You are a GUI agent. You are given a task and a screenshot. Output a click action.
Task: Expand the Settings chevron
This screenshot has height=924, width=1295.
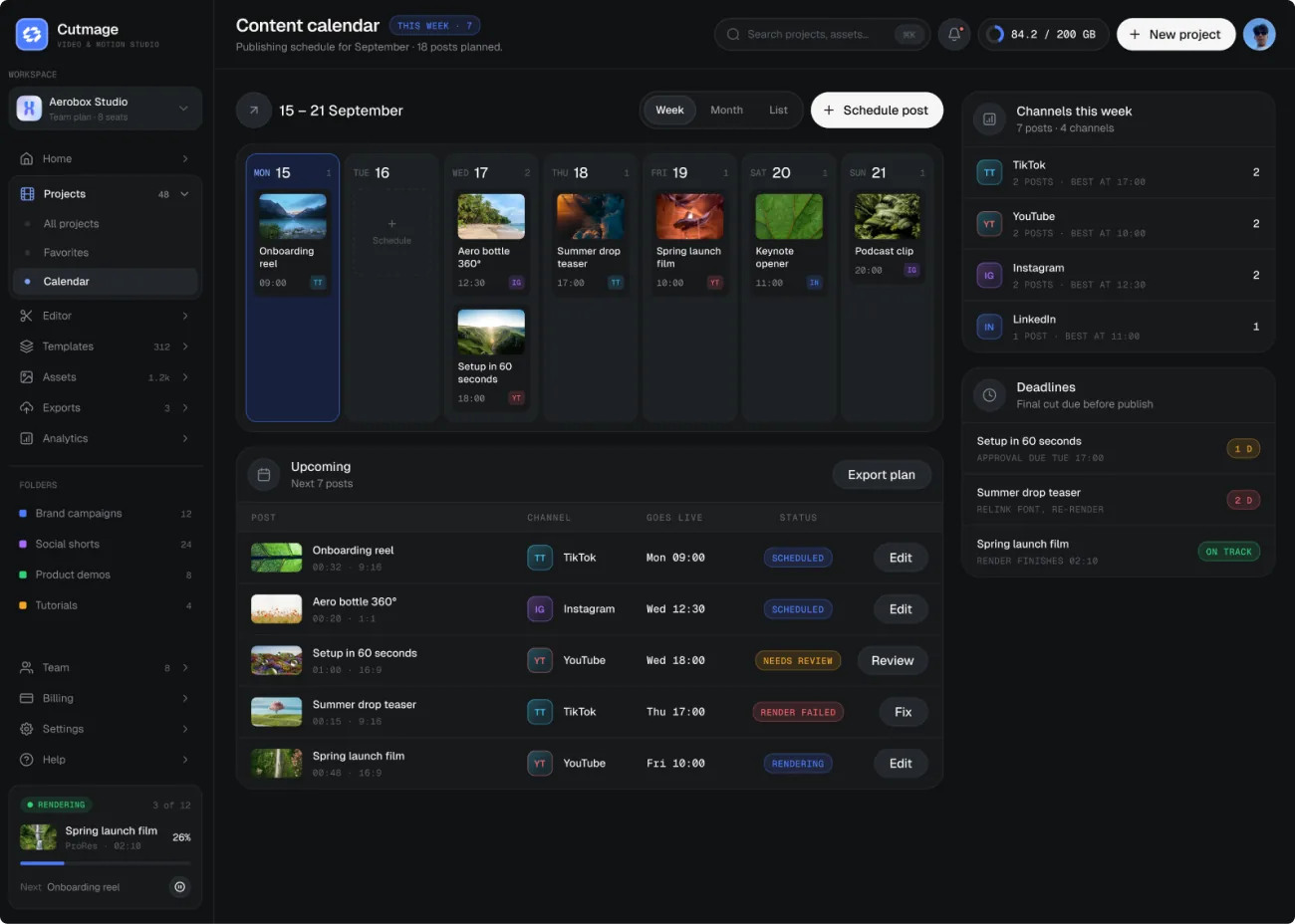point(185,730)
